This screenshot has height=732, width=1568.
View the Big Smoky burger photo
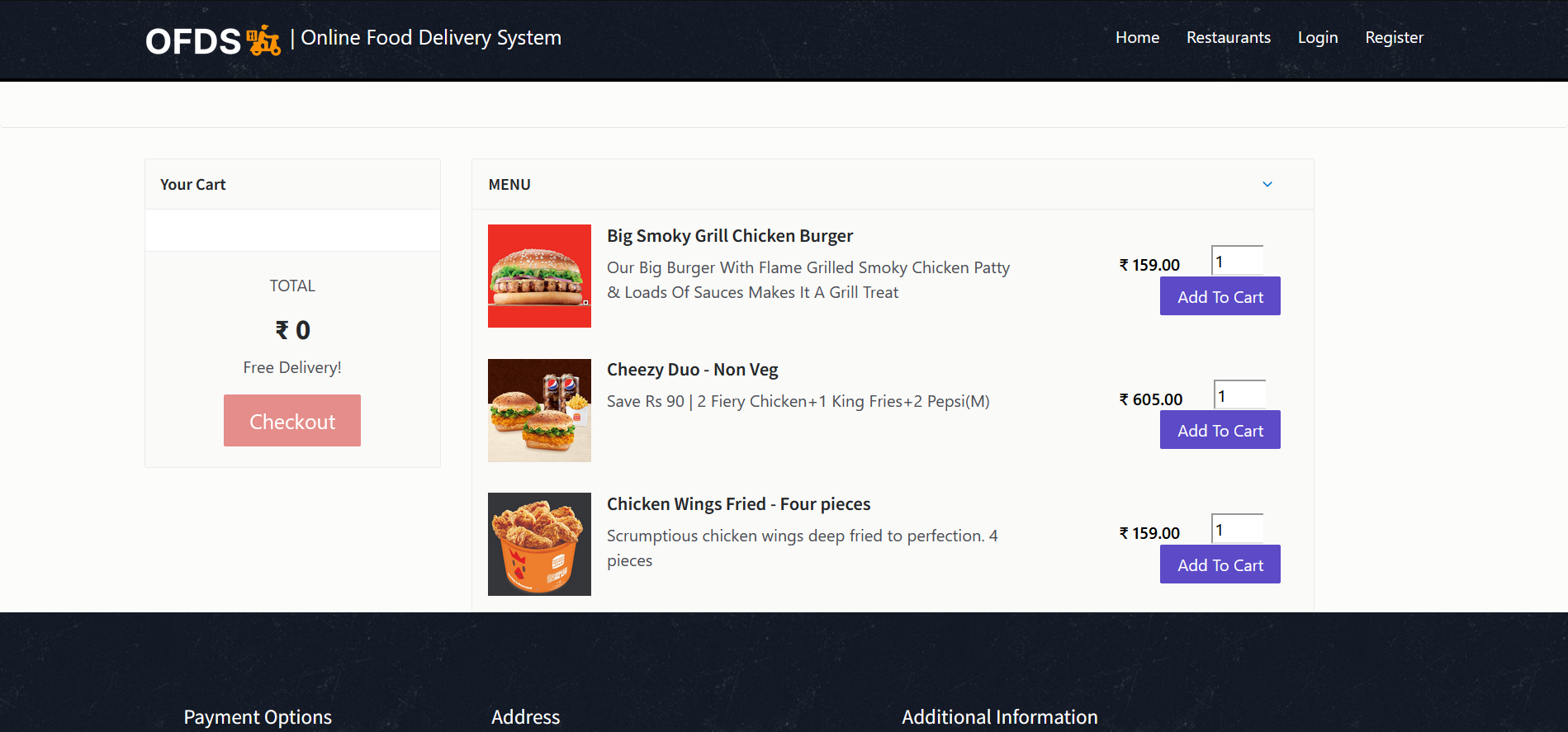539,276
